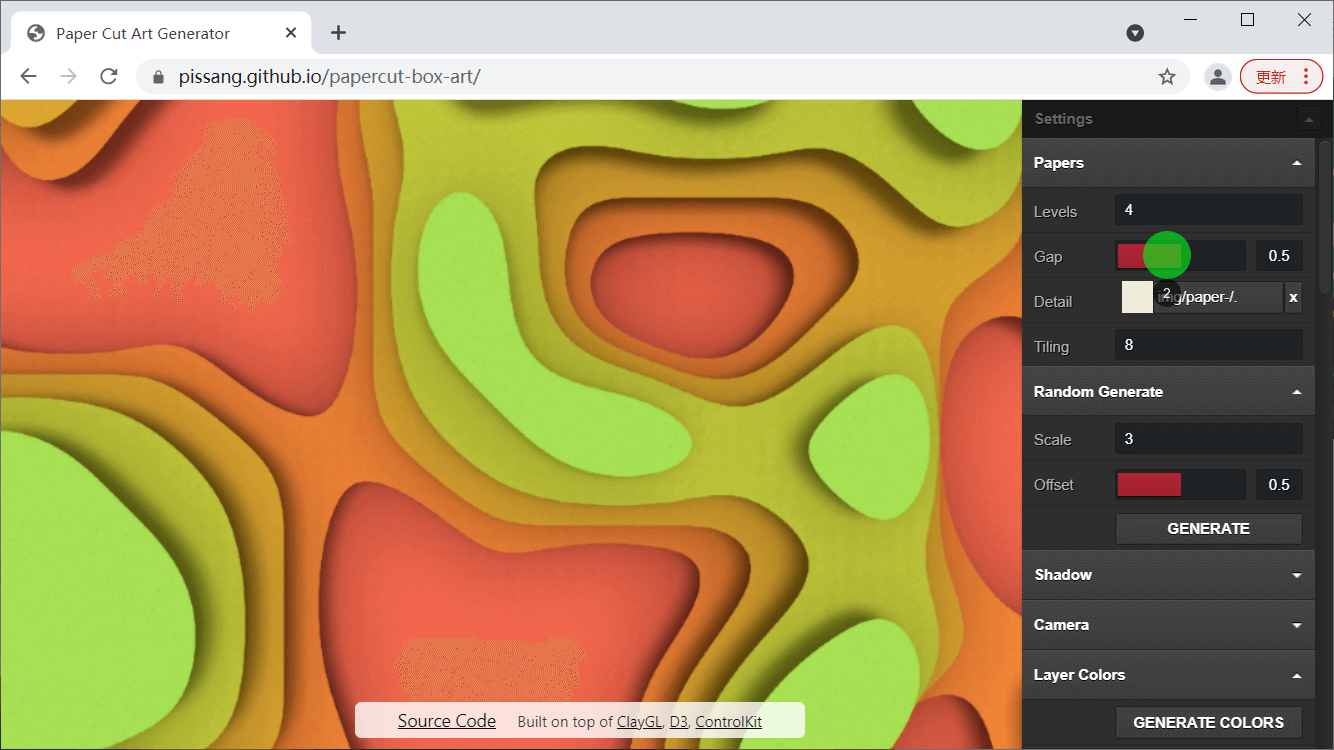Image resolution: width=1334 pixels, height=750 pixels.
Task: Open the ControlKit link
Action: pyautogui.click(x=729, y=722)
